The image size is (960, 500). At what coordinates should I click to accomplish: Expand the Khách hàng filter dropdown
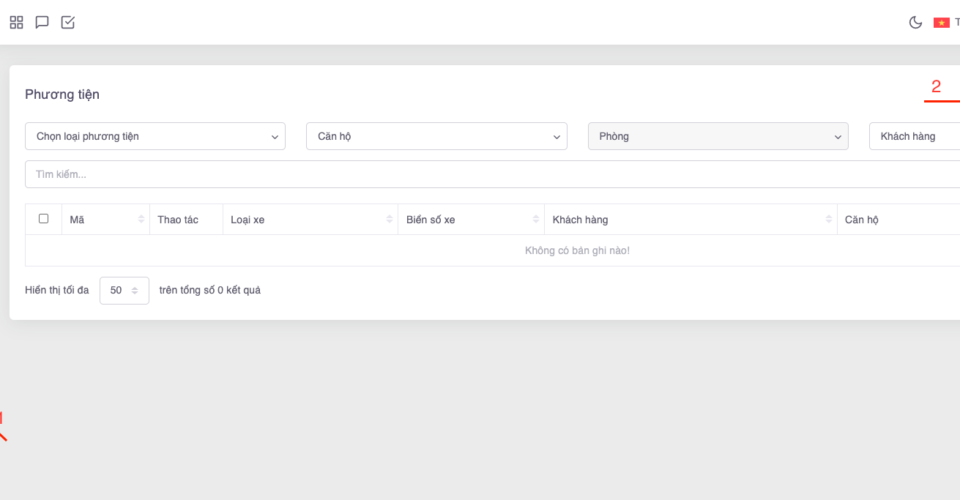coord(915,136)
